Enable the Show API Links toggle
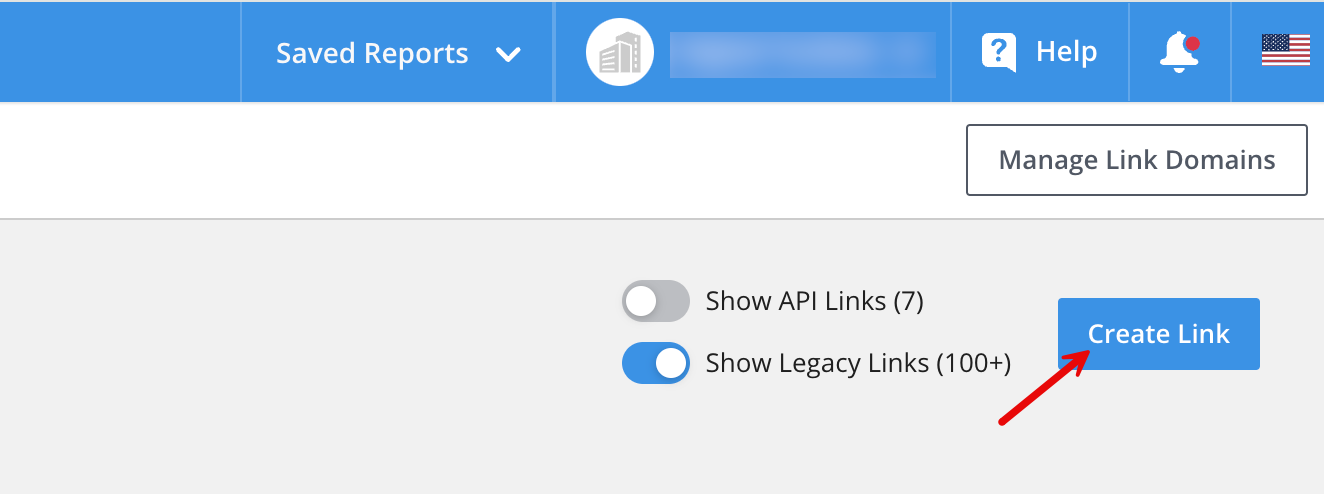 click(x=656, y=301)
